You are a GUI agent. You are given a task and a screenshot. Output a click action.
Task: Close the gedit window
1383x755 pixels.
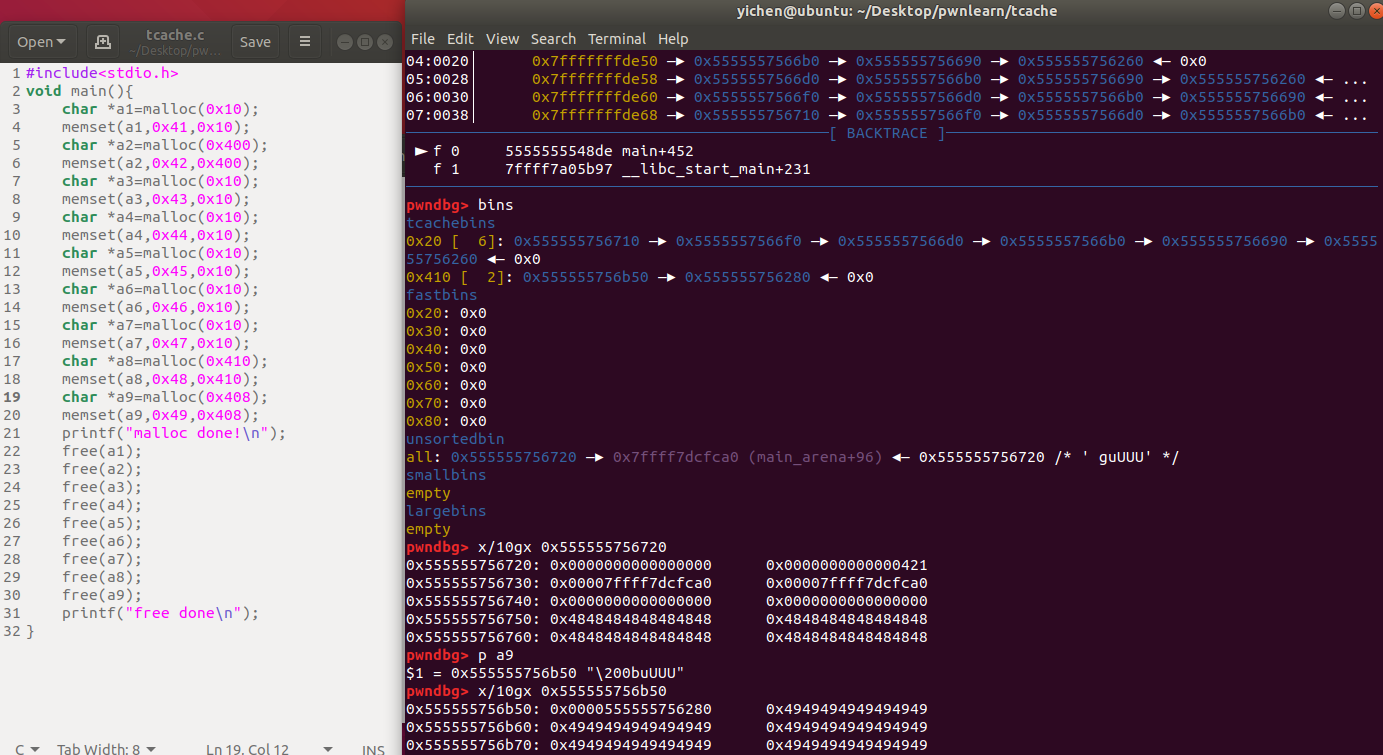click(x=384, y=42)
